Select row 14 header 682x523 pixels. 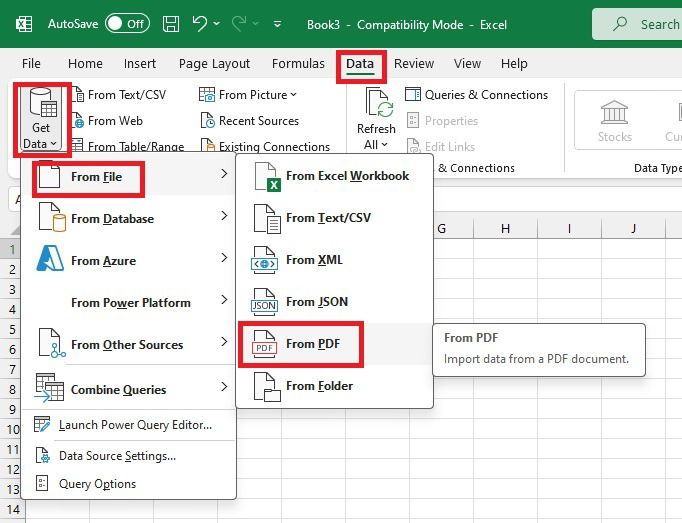(12, 510)
